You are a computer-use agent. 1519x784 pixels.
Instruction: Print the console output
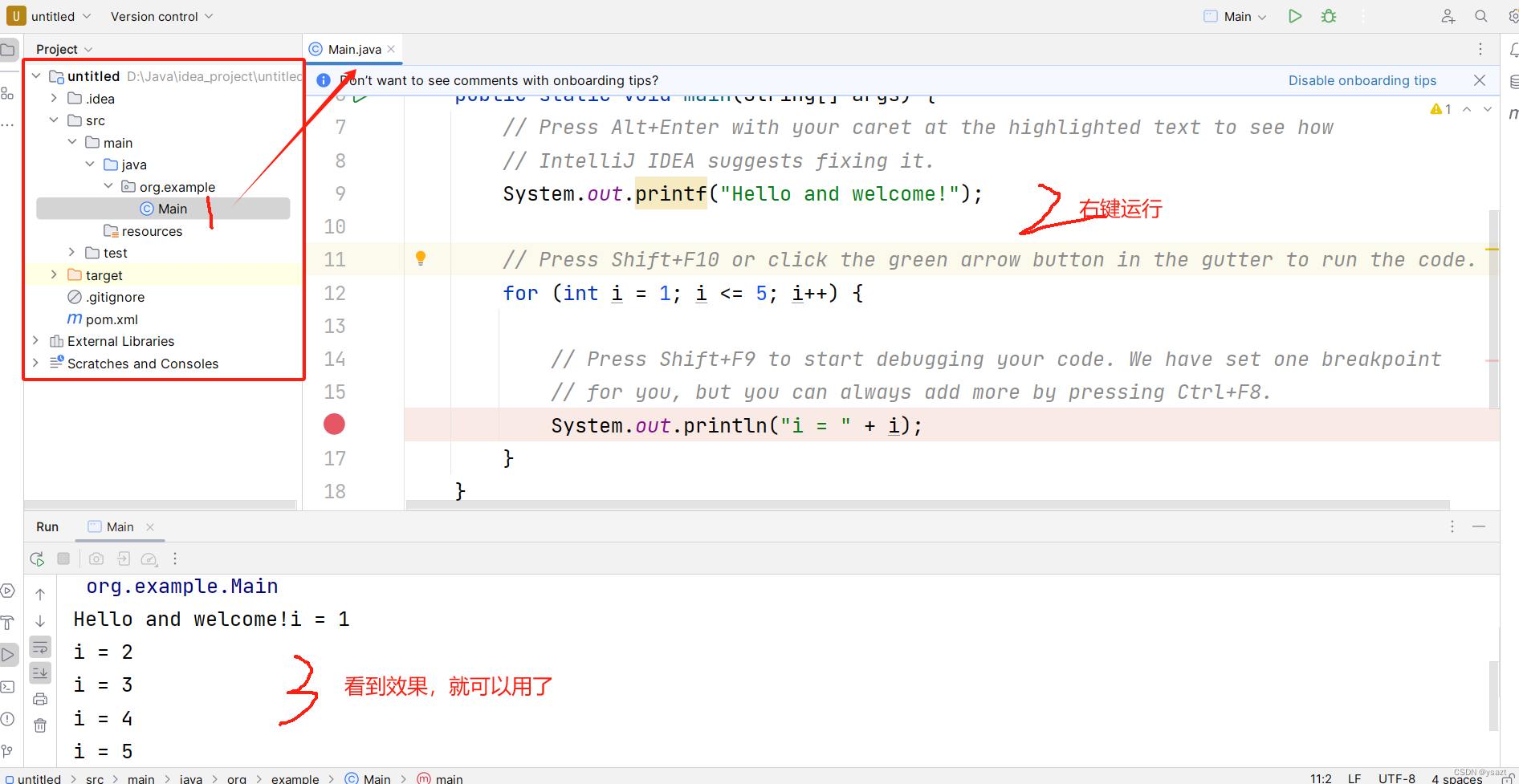coord(40,699)
